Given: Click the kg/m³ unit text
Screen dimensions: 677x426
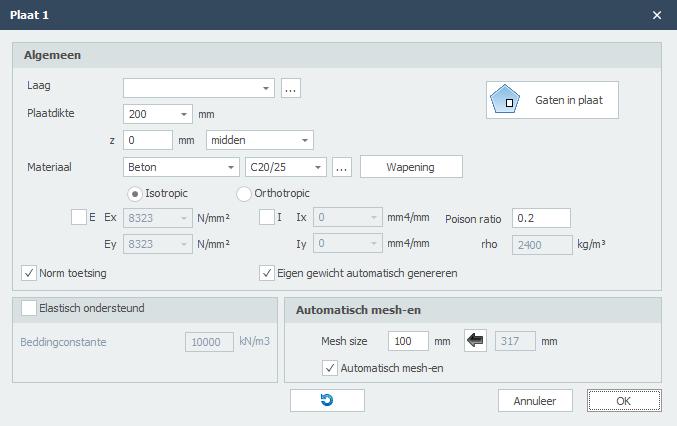Looking at the screenshot, I should pos(591,244).
